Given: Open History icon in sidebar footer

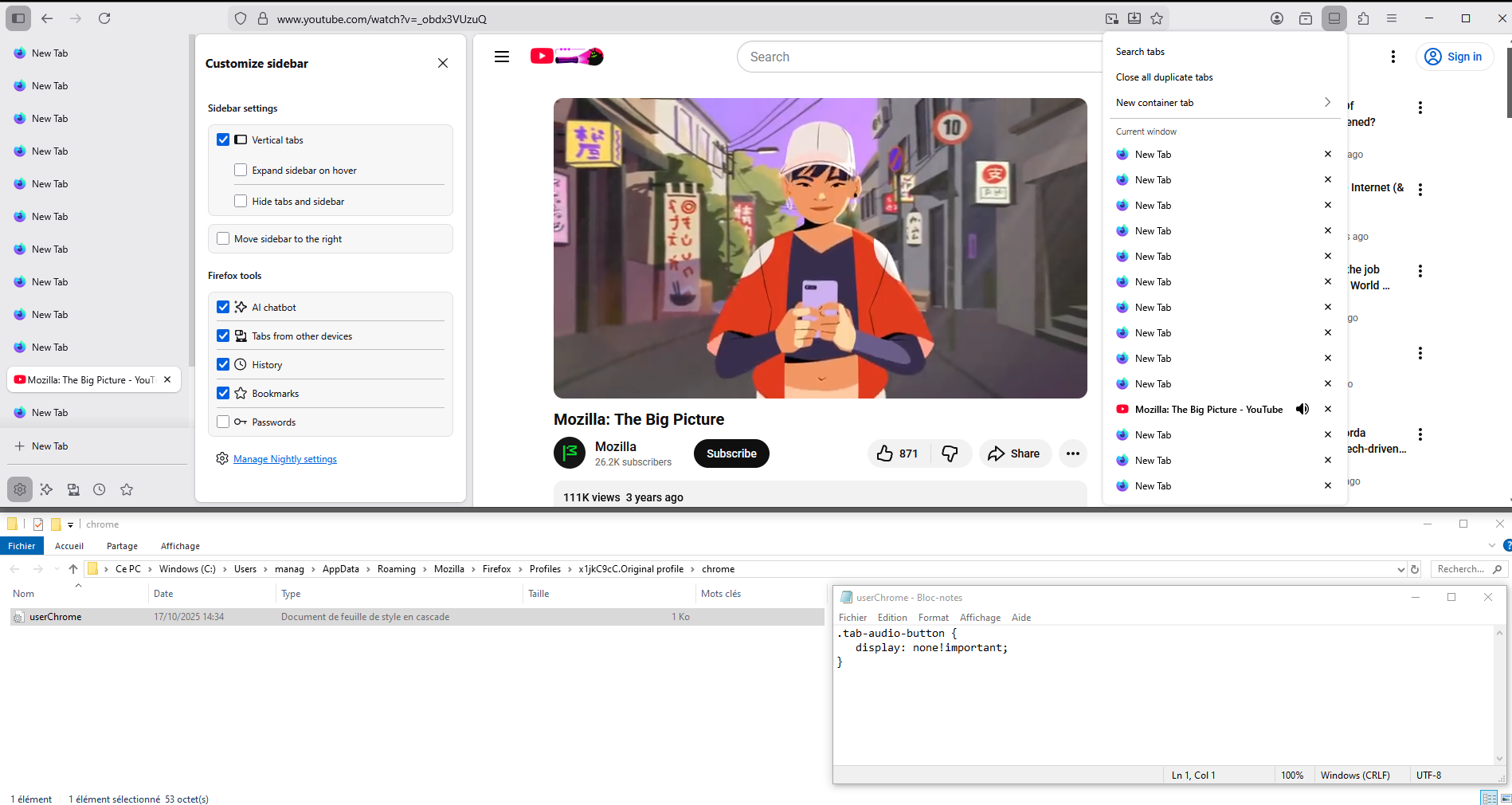Looking at the screenshot, I should click(100, 489).
